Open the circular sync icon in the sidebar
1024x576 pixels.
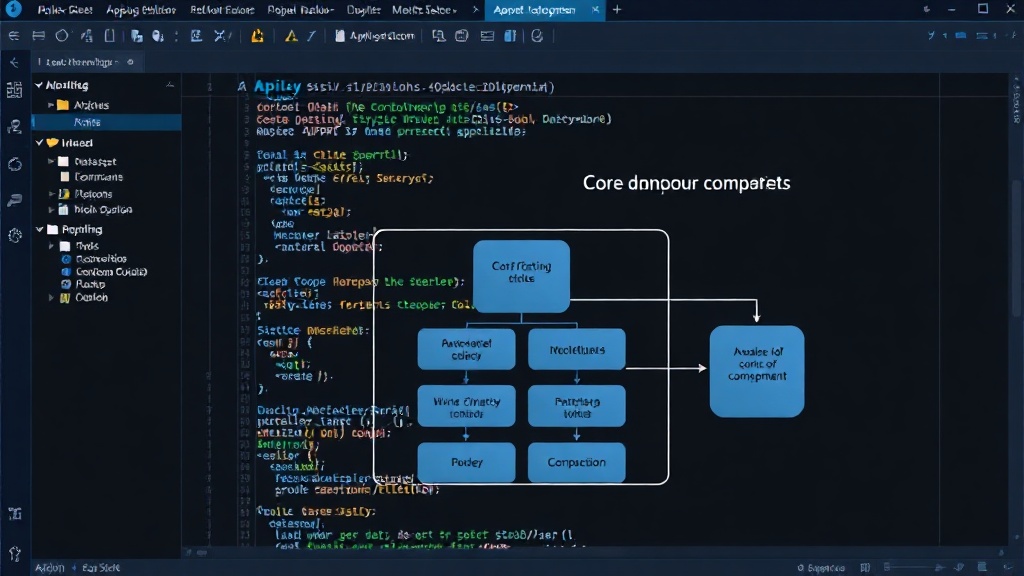click(x=14, y=164)
